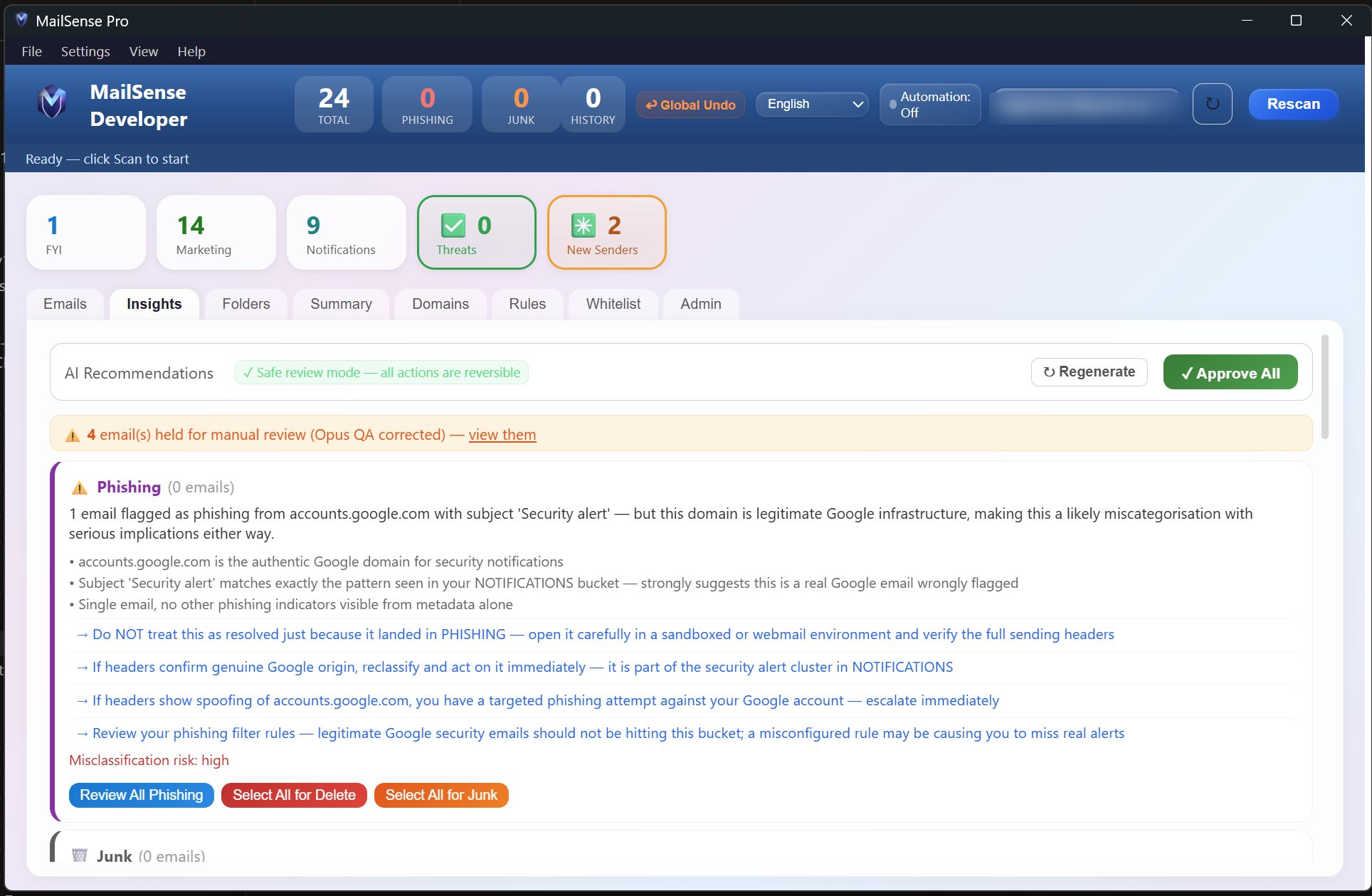
Task: Click the trash bin icon beside Junk
Action: tap(80, 855)
